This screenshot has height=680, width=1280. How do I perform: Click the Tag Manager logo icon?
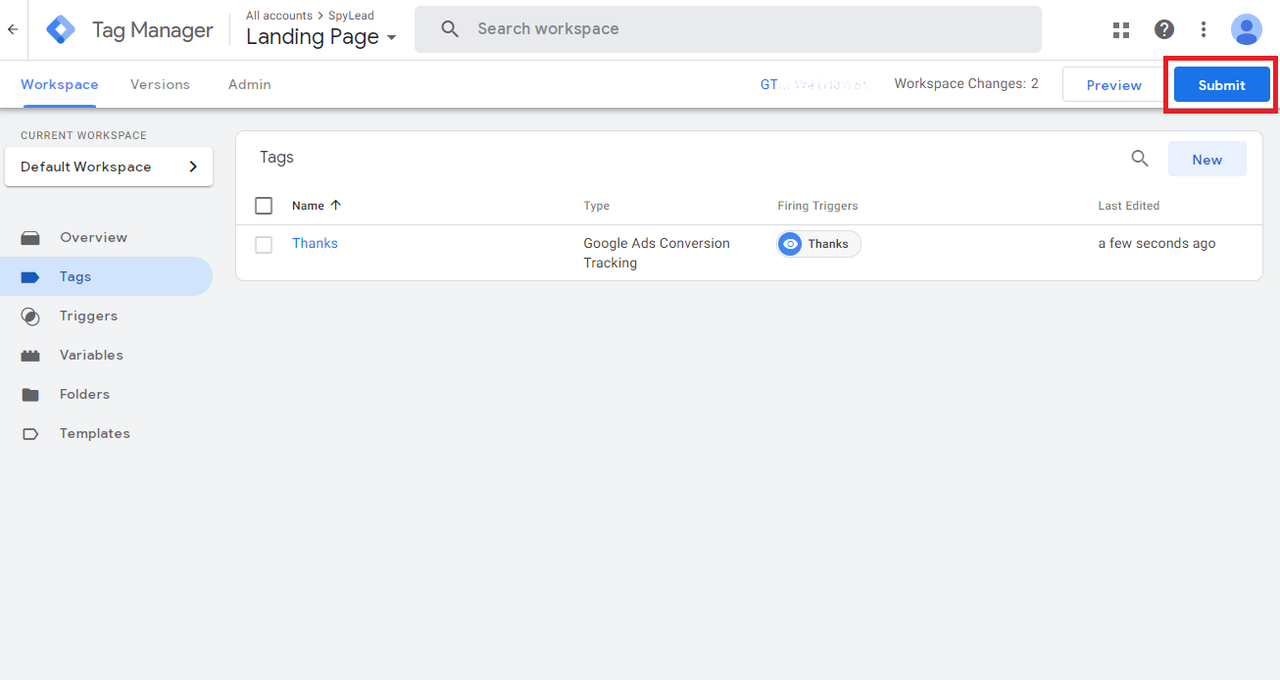point(61,30)
